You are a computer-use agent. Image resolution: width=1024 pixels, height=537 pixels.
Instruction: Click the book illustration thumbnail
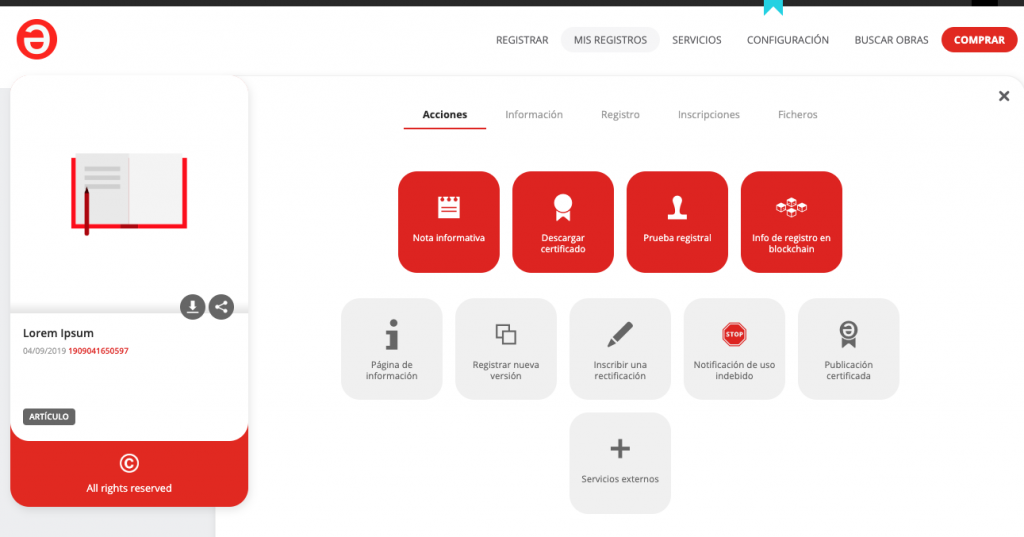tap(129, 193)
